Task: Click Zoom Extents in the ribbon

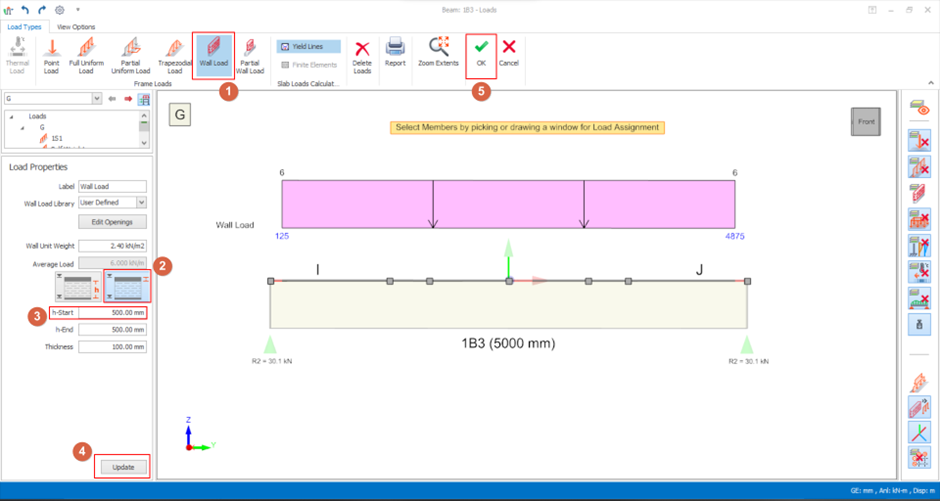Action: [x=439, y=53]
